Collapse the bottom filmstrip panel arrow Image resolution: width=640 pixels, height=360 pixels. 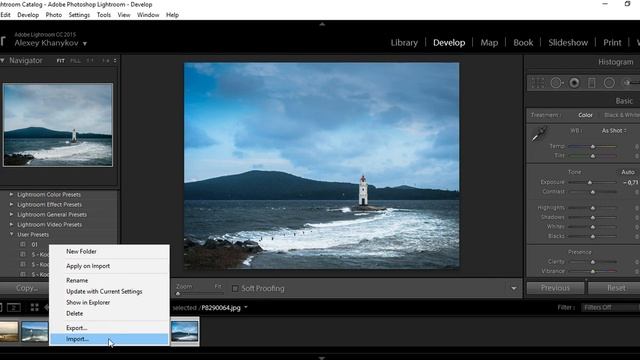(x=322, y=358)
